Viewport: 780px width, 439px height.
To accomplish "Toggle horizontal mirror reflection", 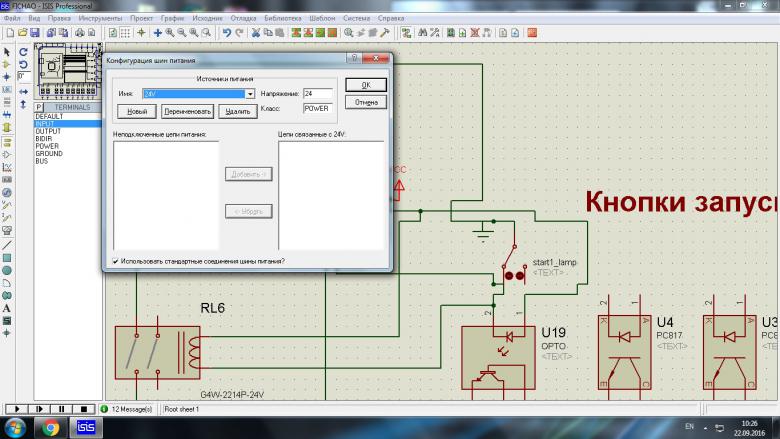I will [x=23, y=92].
